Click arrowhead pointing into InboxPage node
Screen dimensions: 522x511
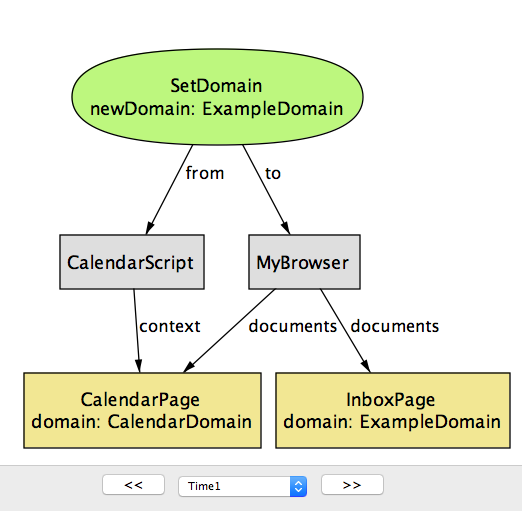[x=366, y=366]
